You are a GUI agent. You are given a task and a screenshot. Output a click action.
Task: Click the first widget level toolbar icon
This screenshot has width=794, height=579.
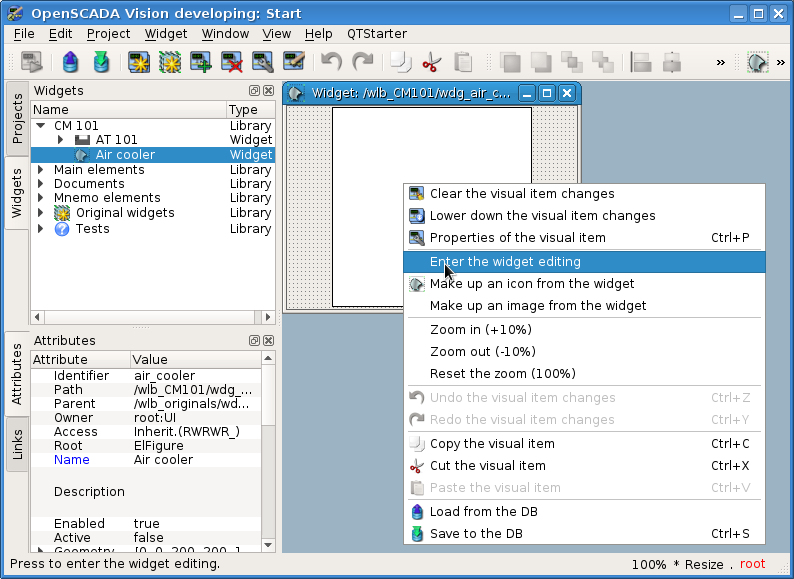(x=510, y=62)
